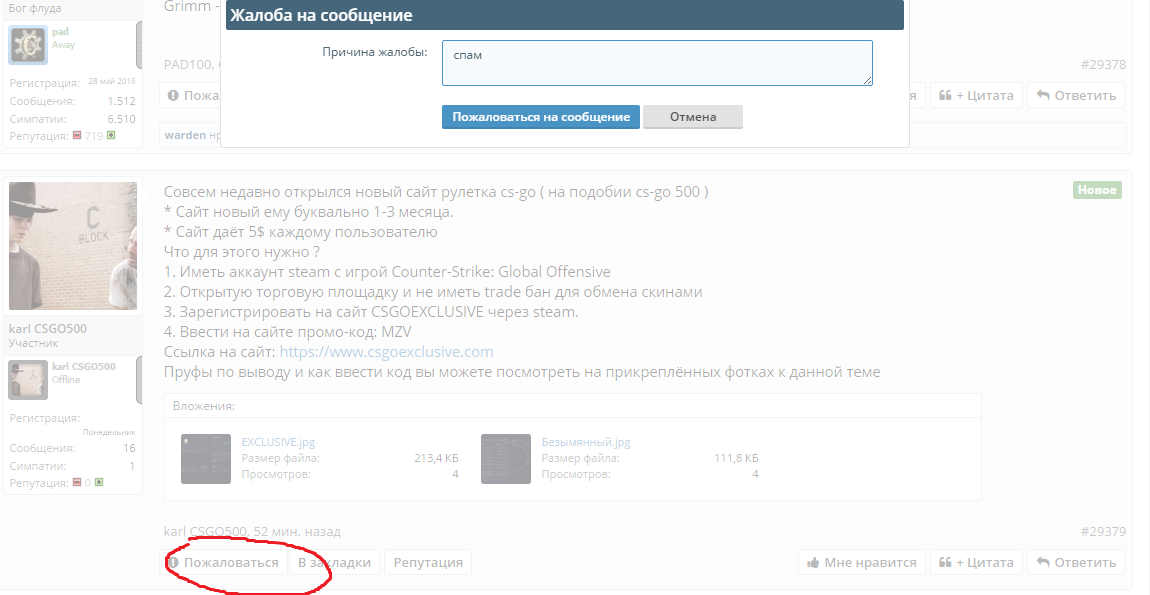Like post #29379 with 'Мне нравится'
Viewport: 1150px width, 595px height.
(862, 563)
